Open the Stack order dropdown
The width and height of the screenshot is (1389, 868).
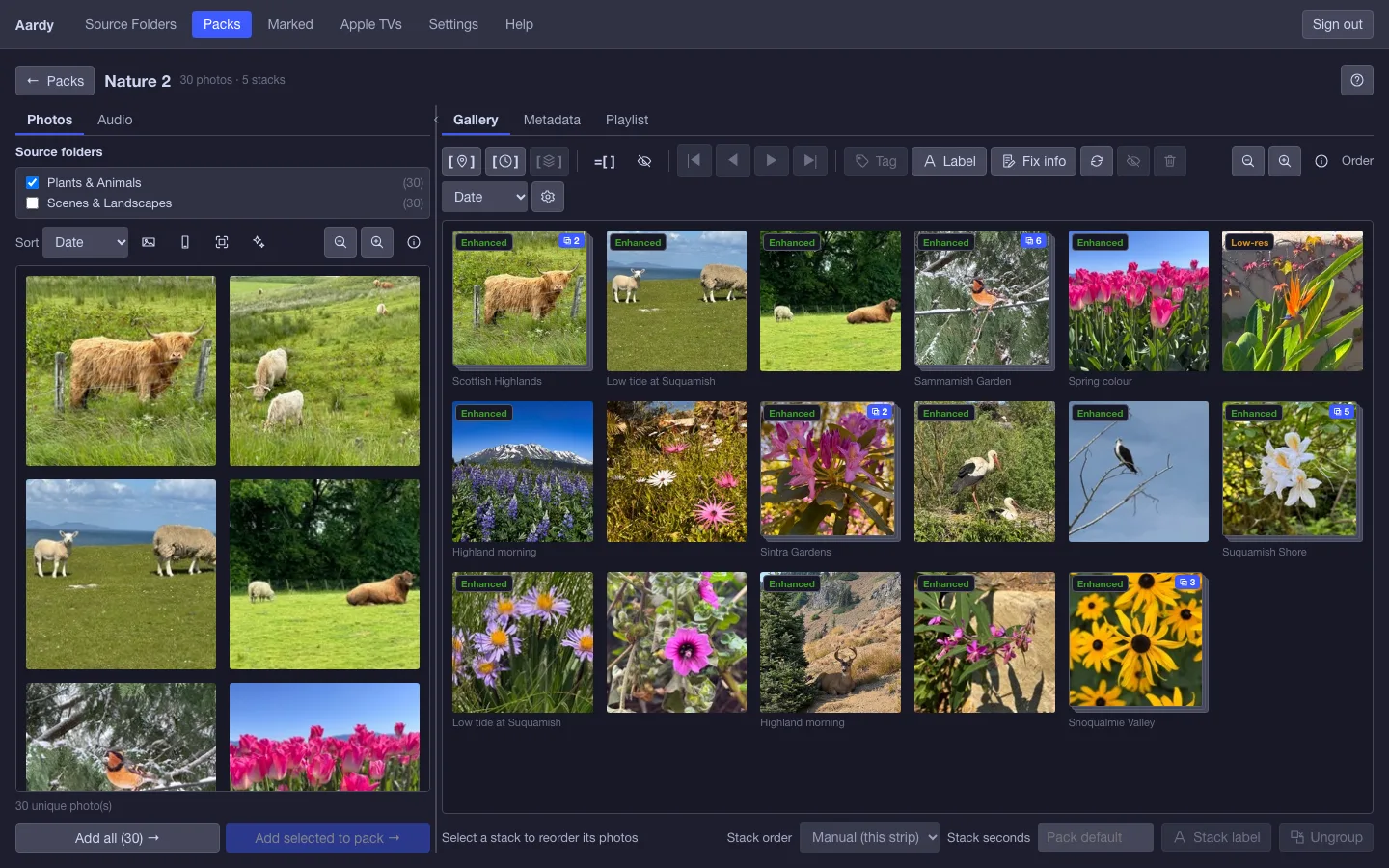pos(869,837)
